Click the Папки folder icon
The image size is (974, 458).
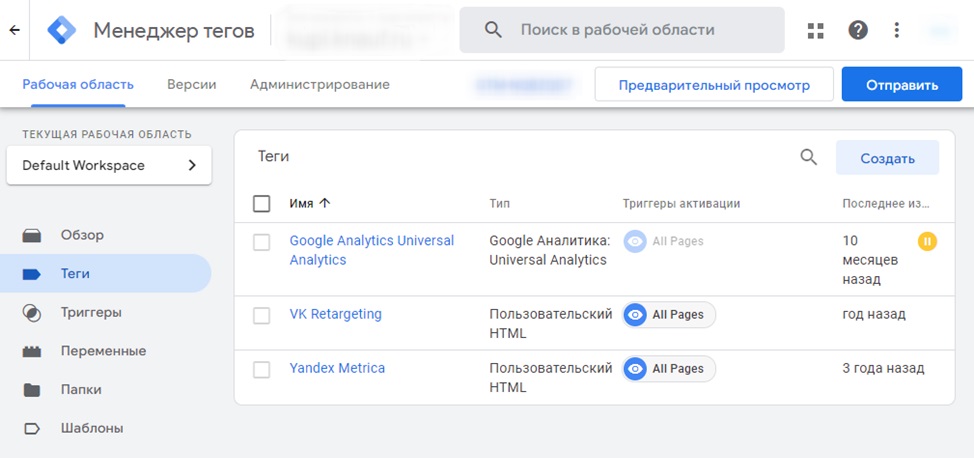(x=32, y=390)
